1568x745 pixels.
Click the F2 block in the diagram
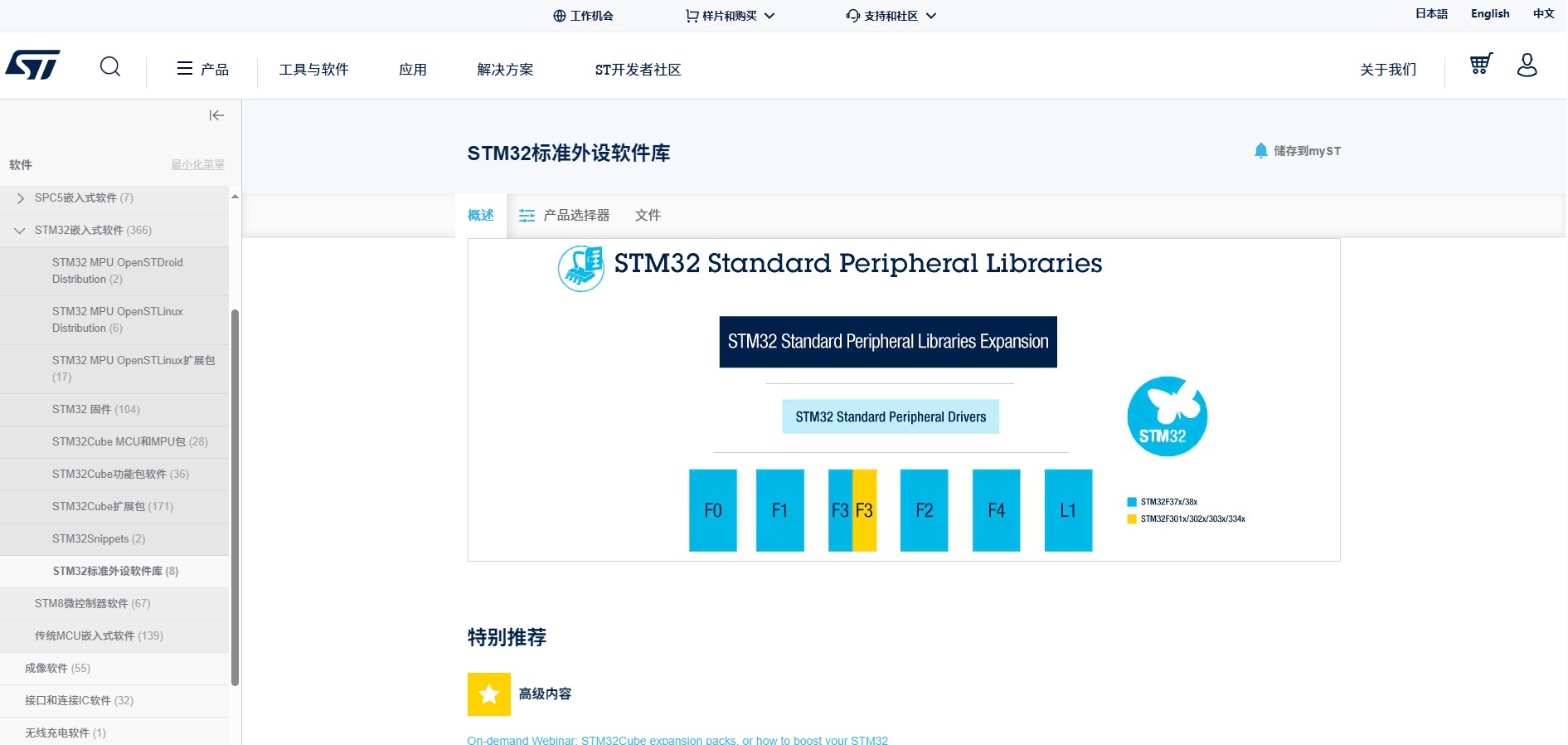925,510
